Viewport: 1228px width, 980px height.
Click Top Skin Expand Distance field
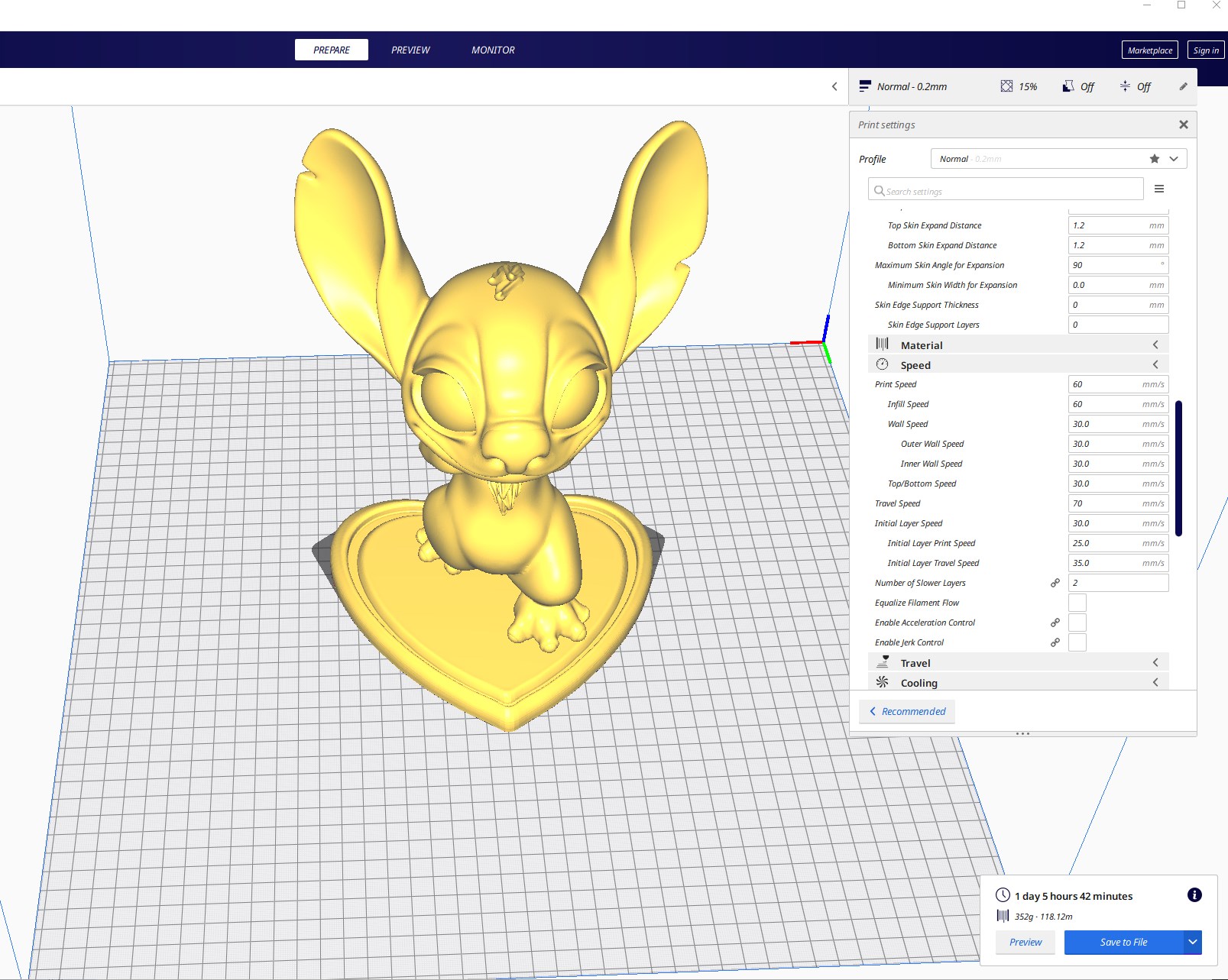click(x=1118, y=225)
